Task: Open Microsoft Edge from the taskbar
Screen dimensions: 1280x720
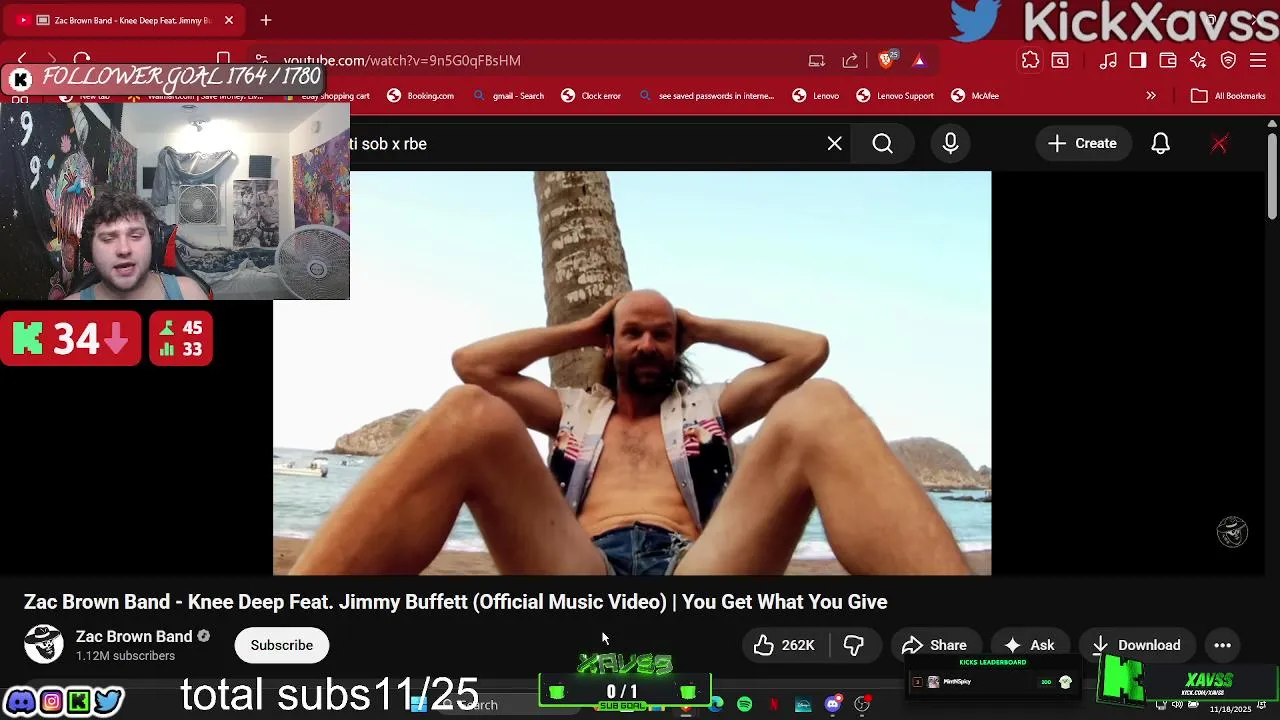Action: [716, 705]
